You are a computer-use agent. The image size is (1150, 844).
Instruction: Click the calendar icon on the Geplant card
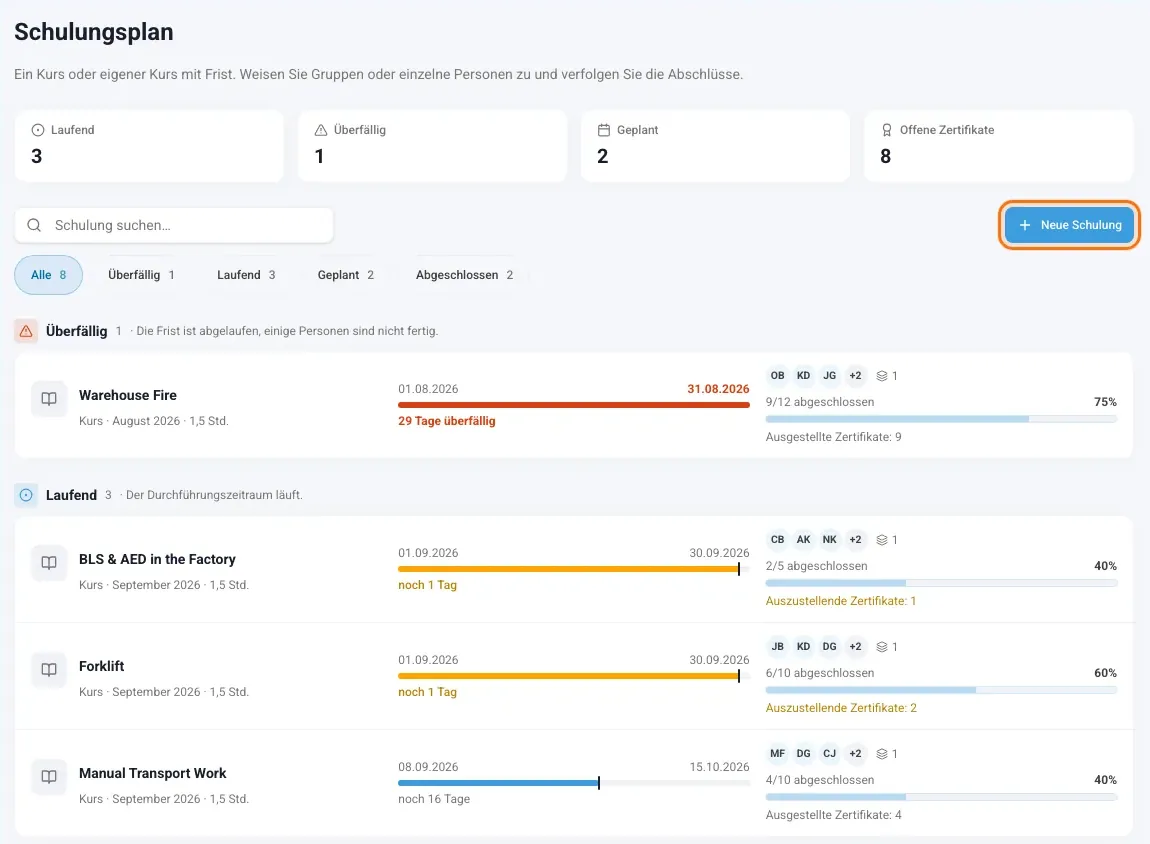pos(604,130)
